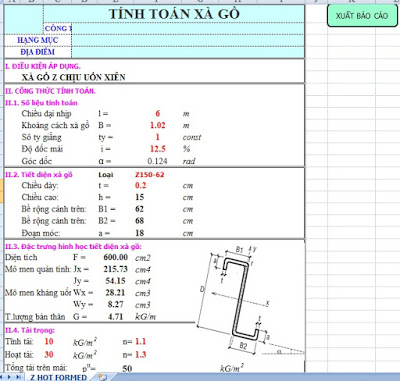Select the area value 600.00
Image resolution: width=400 pixels, height=381 pixels.
pyautogui.click(x=116, y=257)
